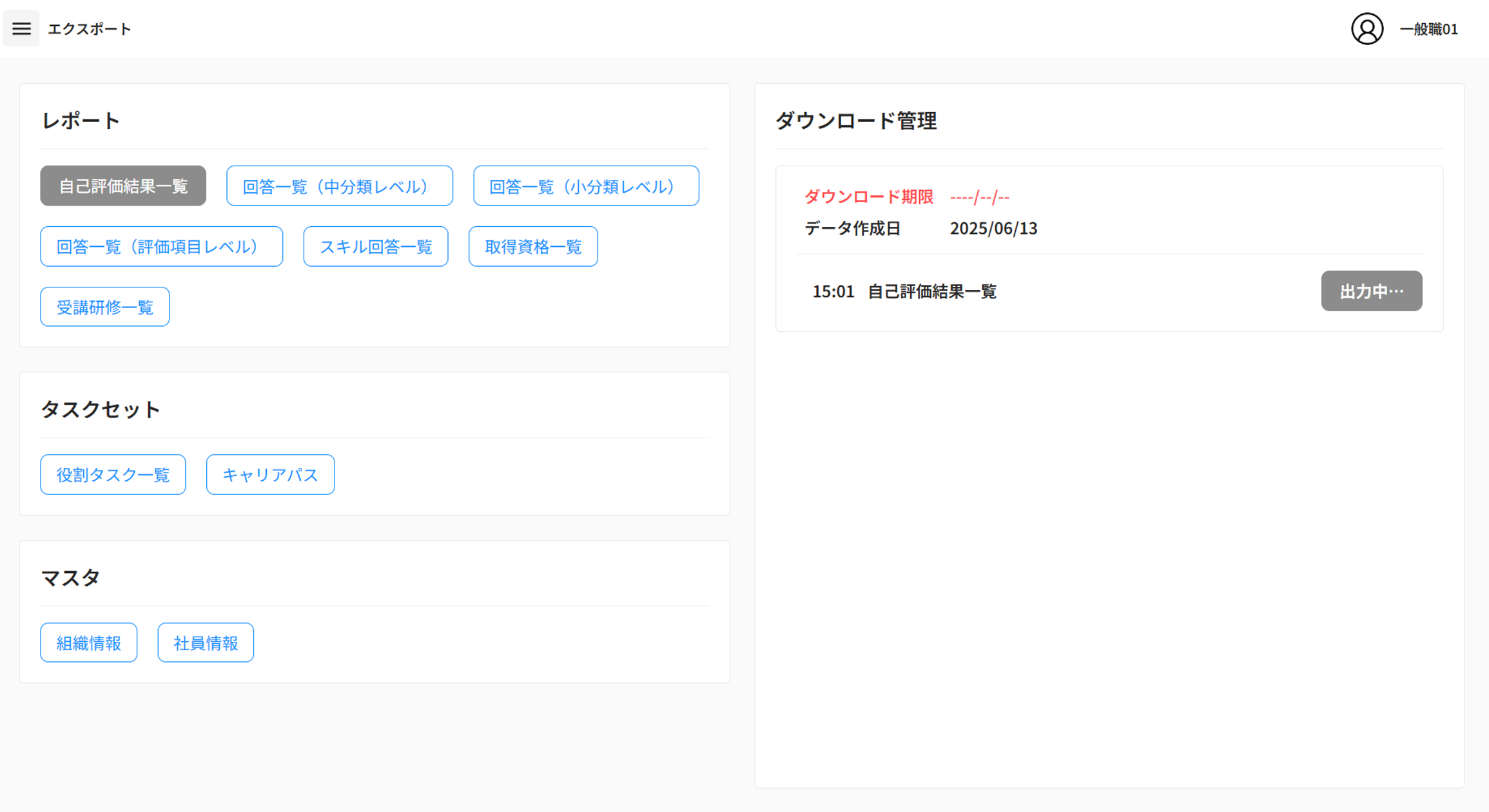Click 自己評価結果一覧 download row text
Viewport: 1489px width, 812px height.
coord(933,292)
